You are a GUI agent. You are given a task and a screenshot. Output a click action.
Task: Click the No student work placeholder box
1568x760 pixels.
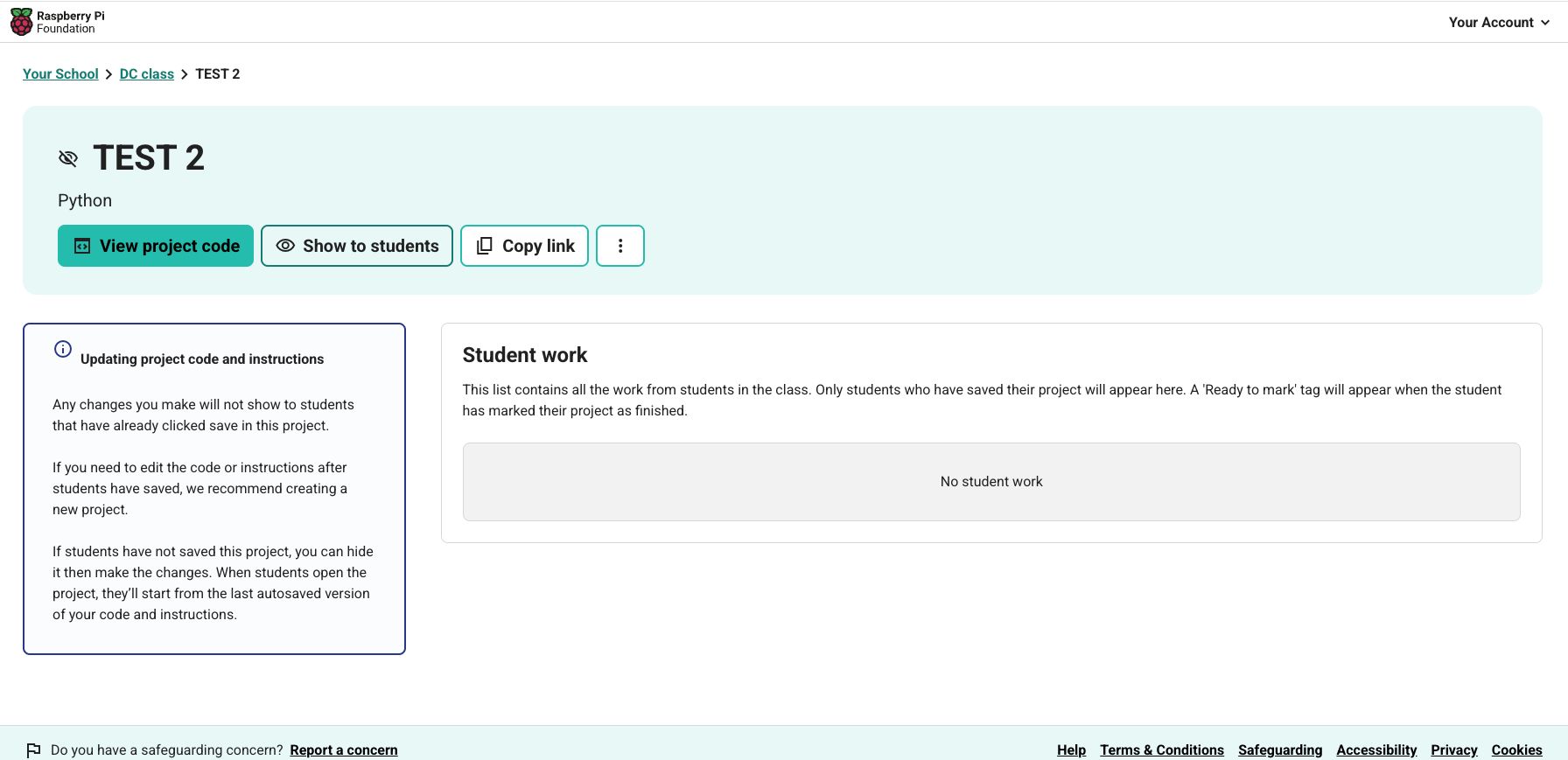pyautogui.click(x=991, y=482)
